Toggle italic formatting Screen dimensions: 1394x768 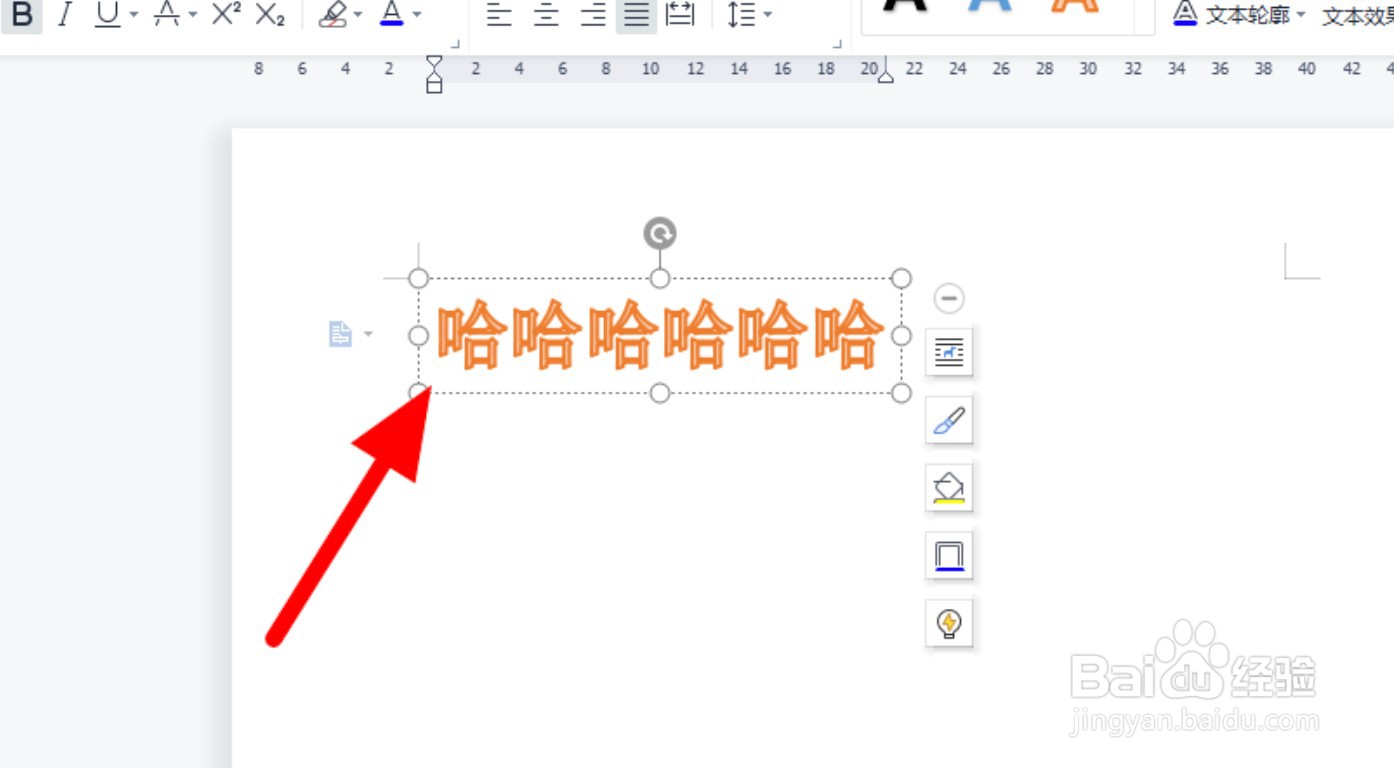[65, 15]
